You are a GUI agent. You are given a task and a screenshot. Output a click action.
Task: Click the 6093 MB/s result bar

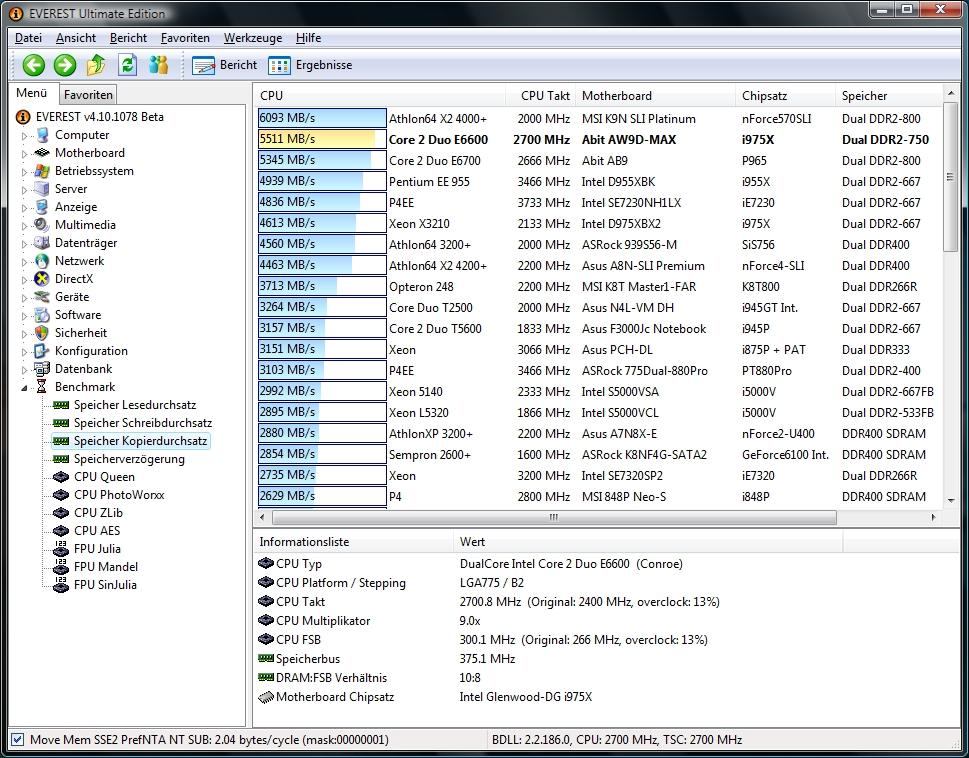[x=322, y=118]
